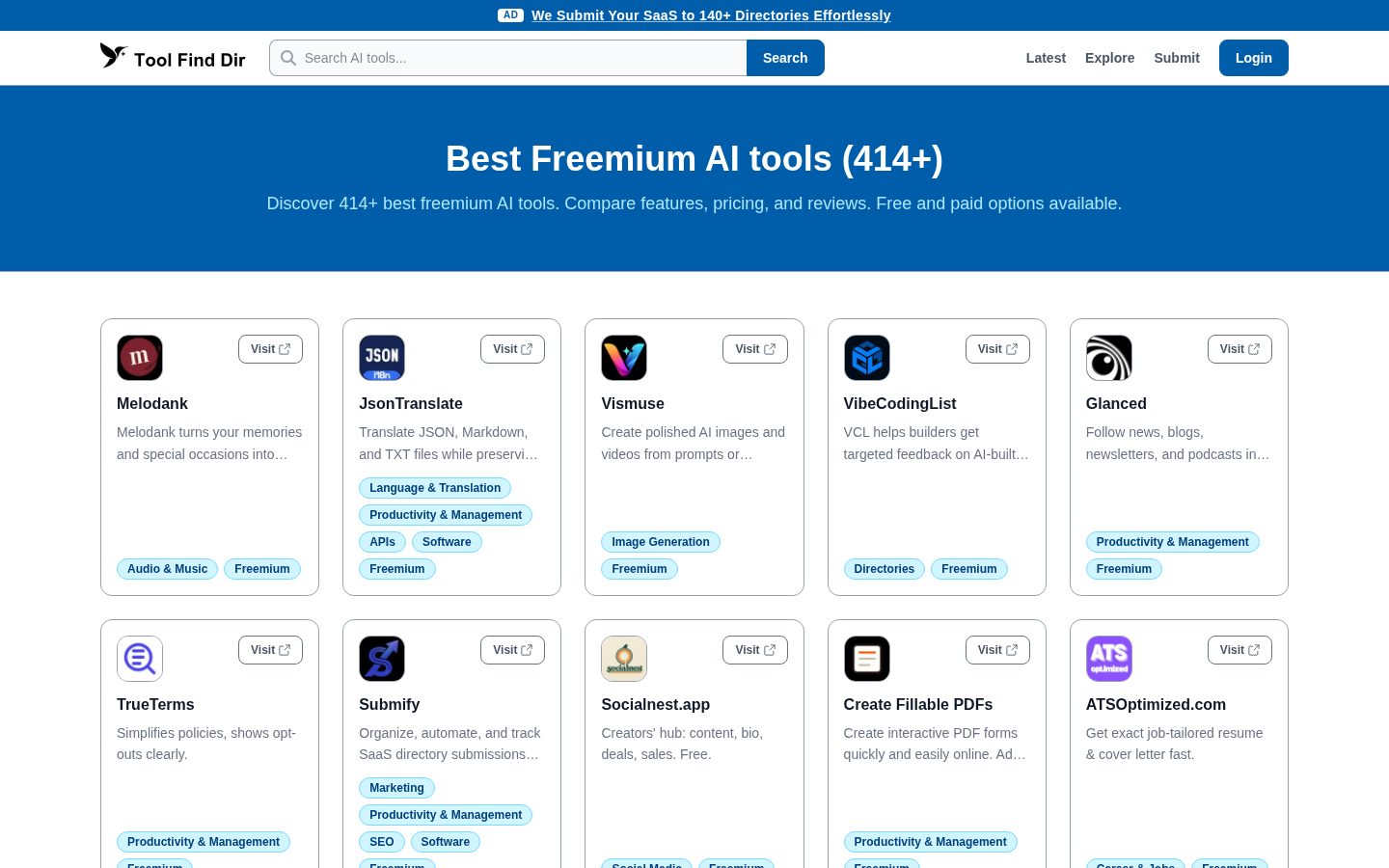The image size is (1389, 868).
Task: Click the magnifier icon in search box
Action: point(287,58)
